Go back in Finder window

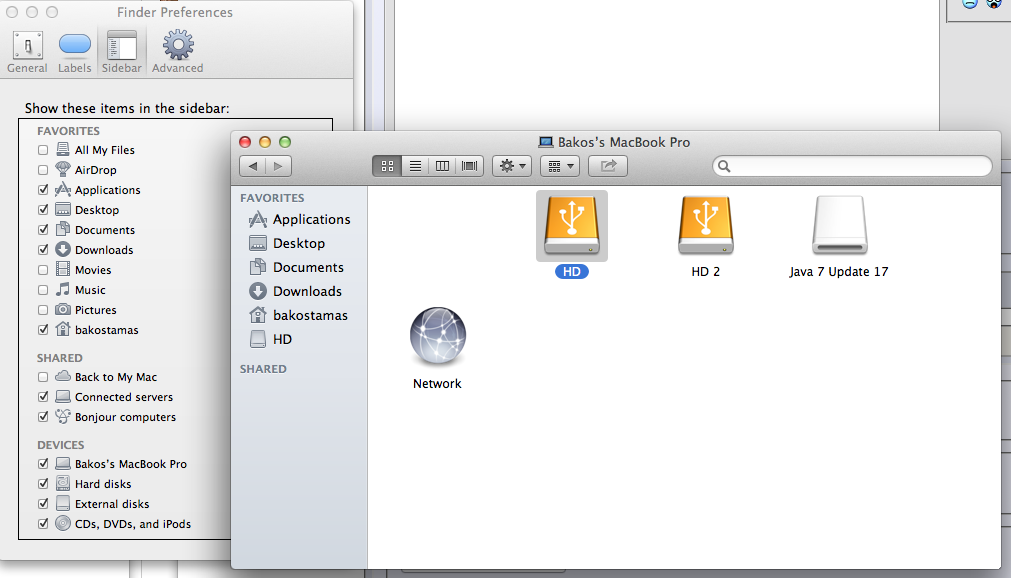[x=253, y=166]
